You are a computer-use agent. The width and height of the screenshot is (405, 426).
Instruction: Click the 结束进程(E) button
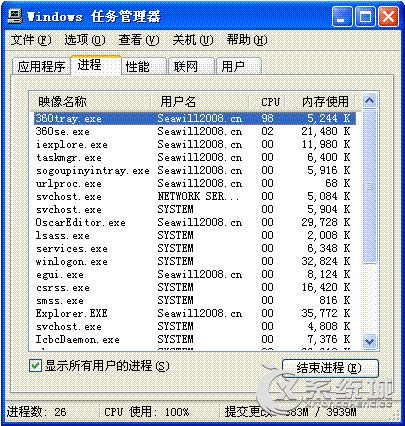coord(330,368)
